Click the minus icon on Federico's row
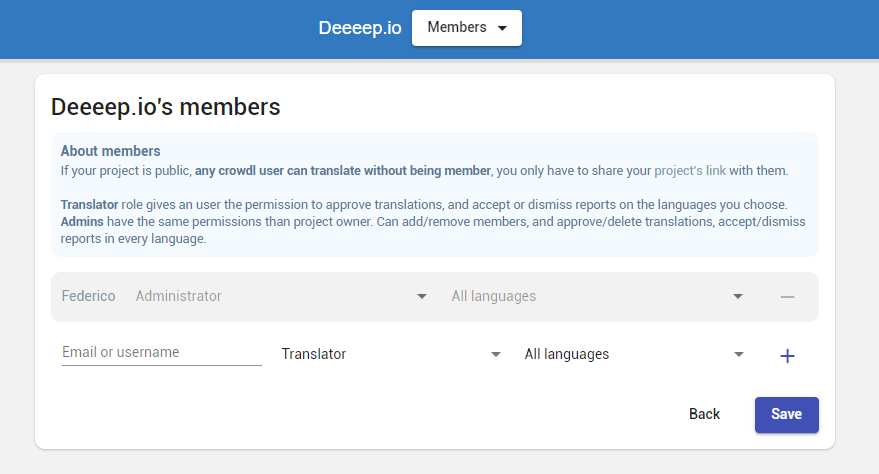Screen dimensions: 879x474 tap(787, 296)
